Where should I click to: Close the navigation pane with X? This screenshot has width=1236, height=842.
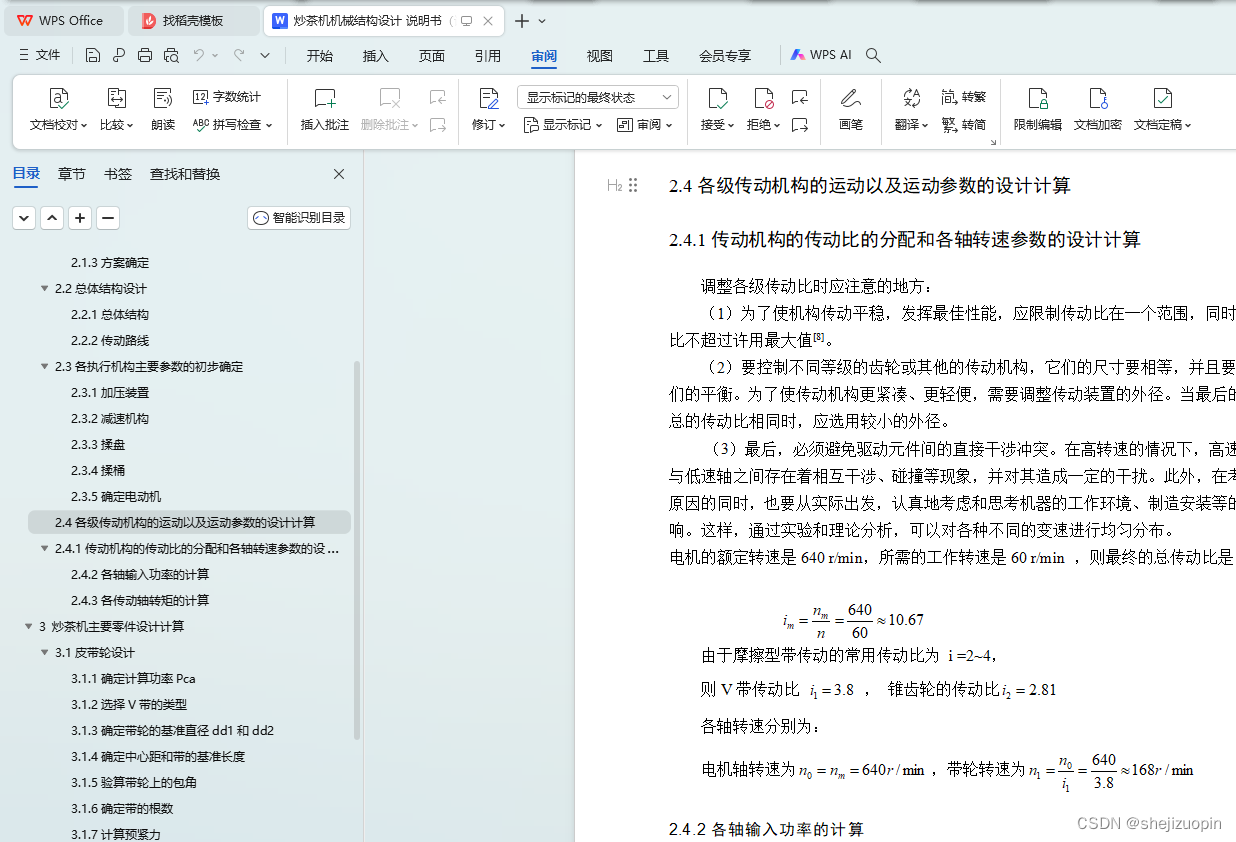tap(339, 174)
